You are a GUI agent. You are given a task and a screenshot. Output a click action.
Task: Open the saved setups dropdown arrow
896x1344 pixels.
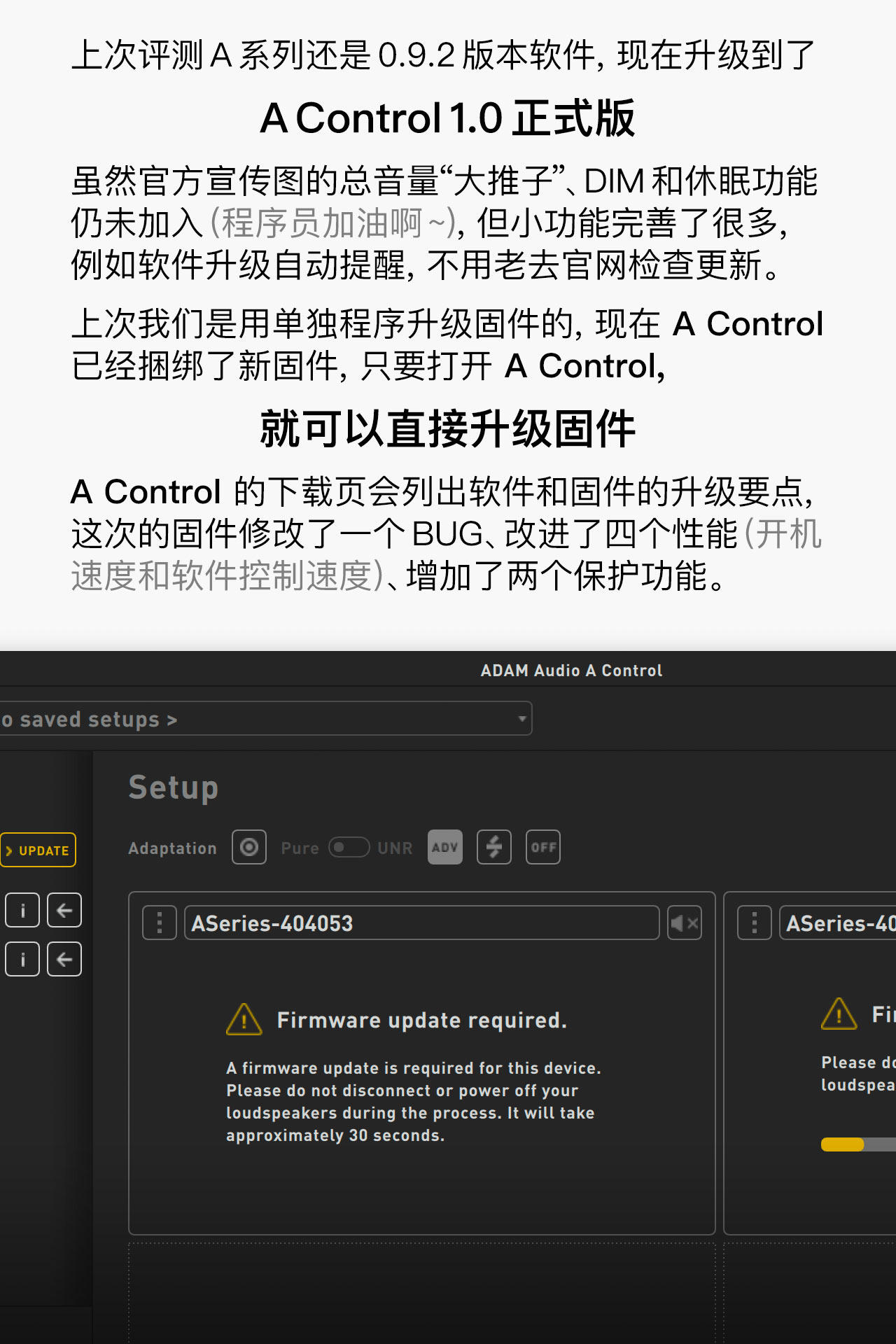[x=521, y=719]
